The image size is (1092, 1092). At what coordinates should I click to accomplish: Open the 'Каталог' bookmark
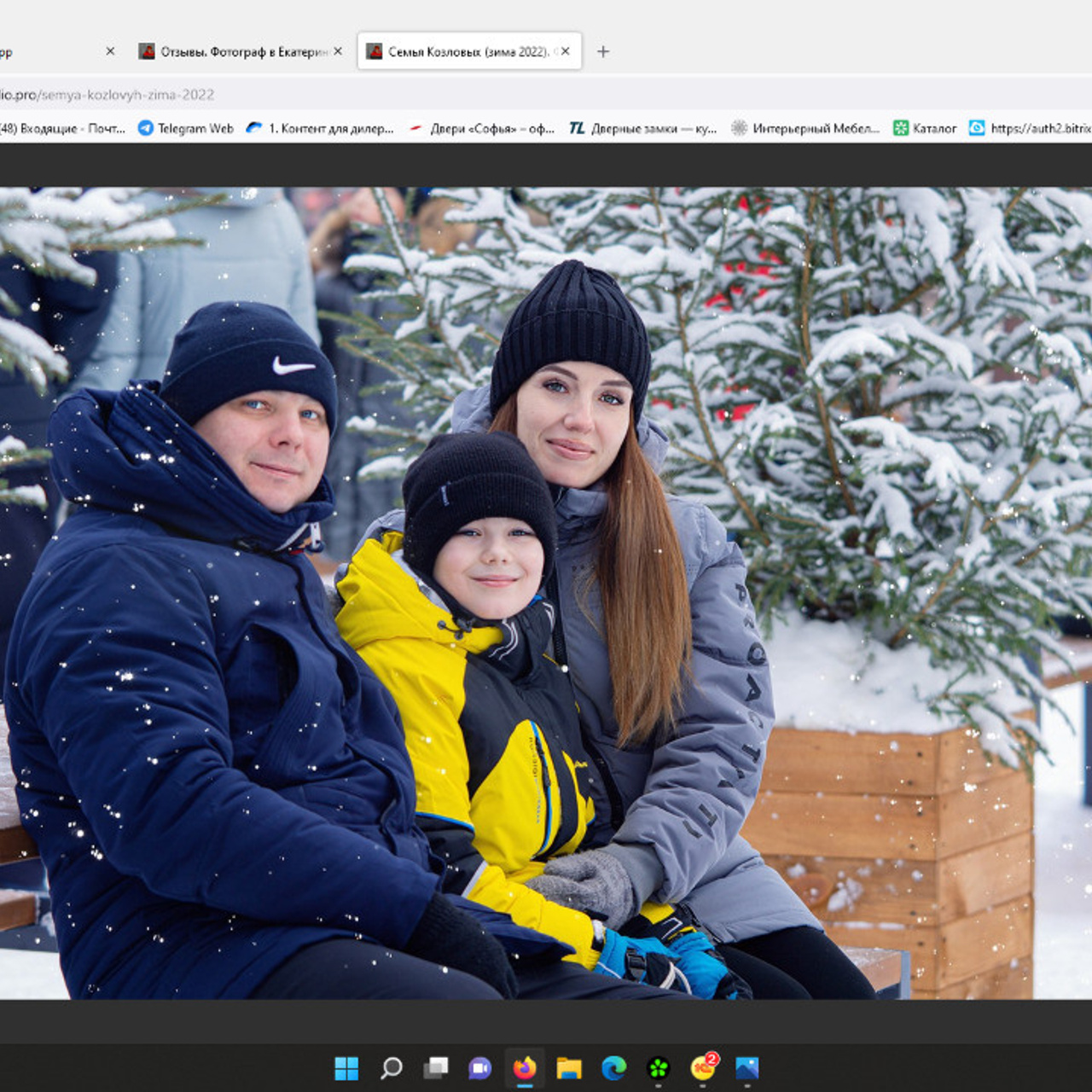[925, 128]
